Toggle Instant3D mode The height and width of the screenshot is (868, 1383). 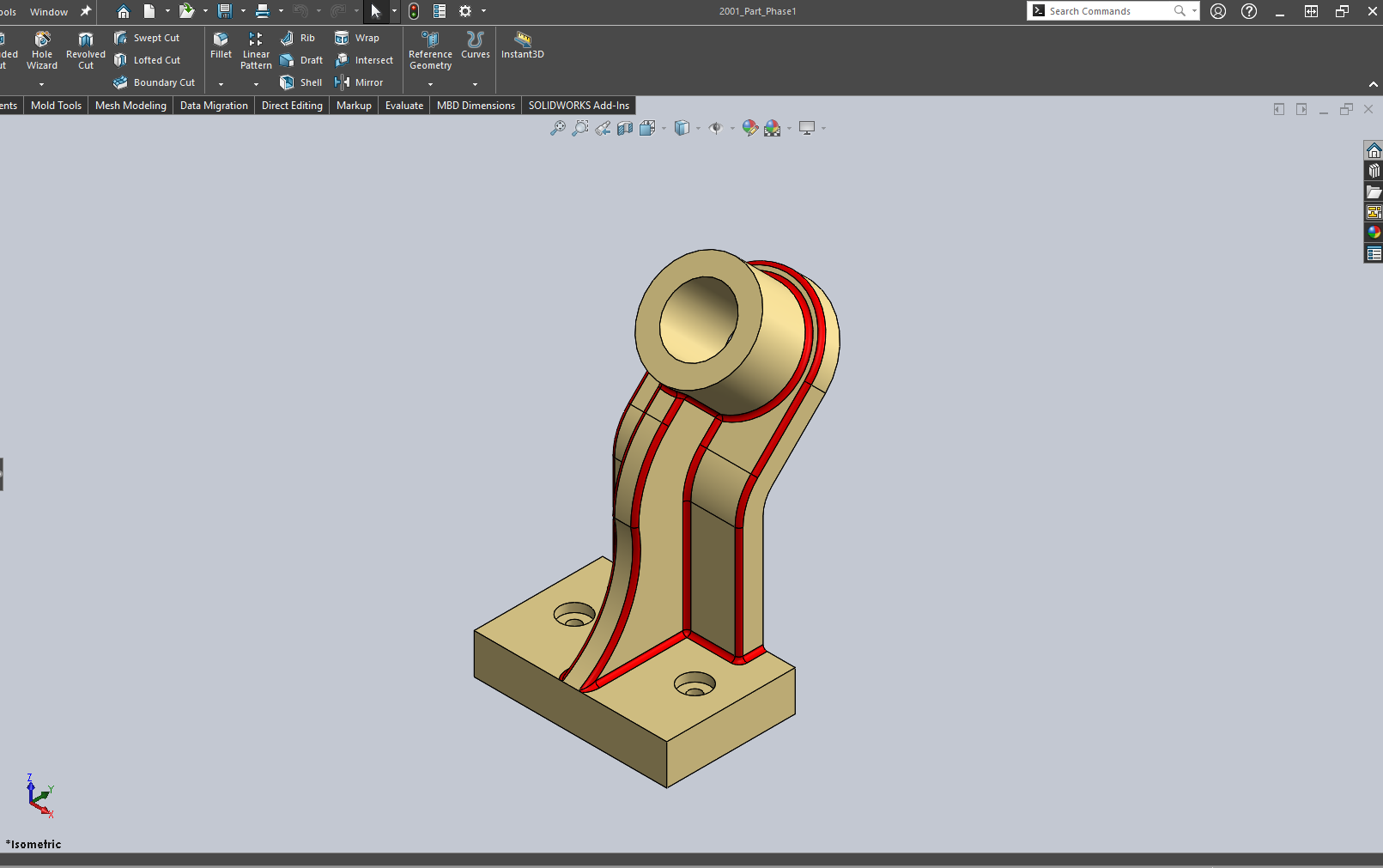tap(522, 45)
